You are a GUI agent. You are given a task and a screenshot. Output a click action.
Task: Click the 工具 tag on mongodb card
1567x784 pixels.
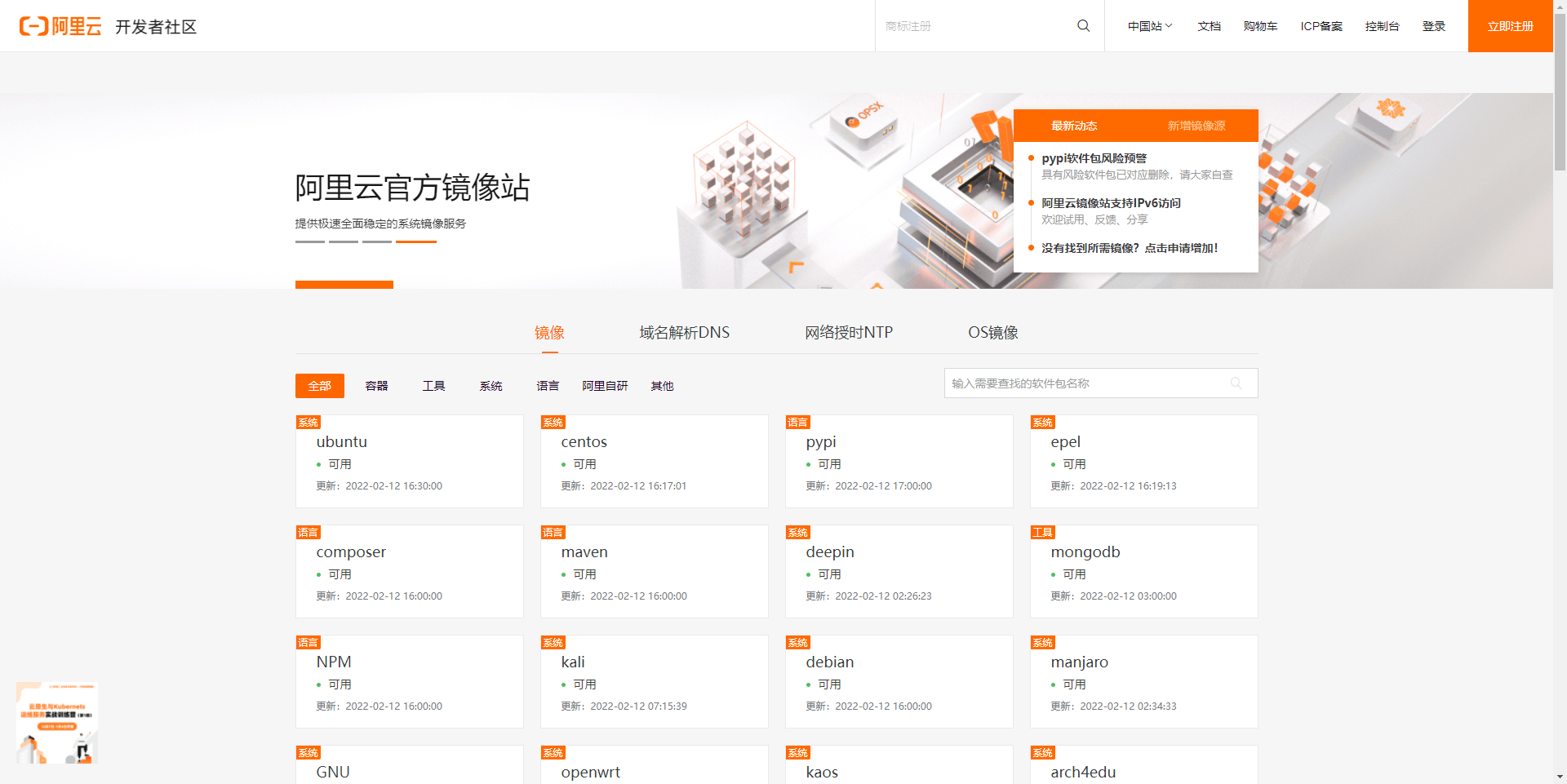pos(1043,532)
